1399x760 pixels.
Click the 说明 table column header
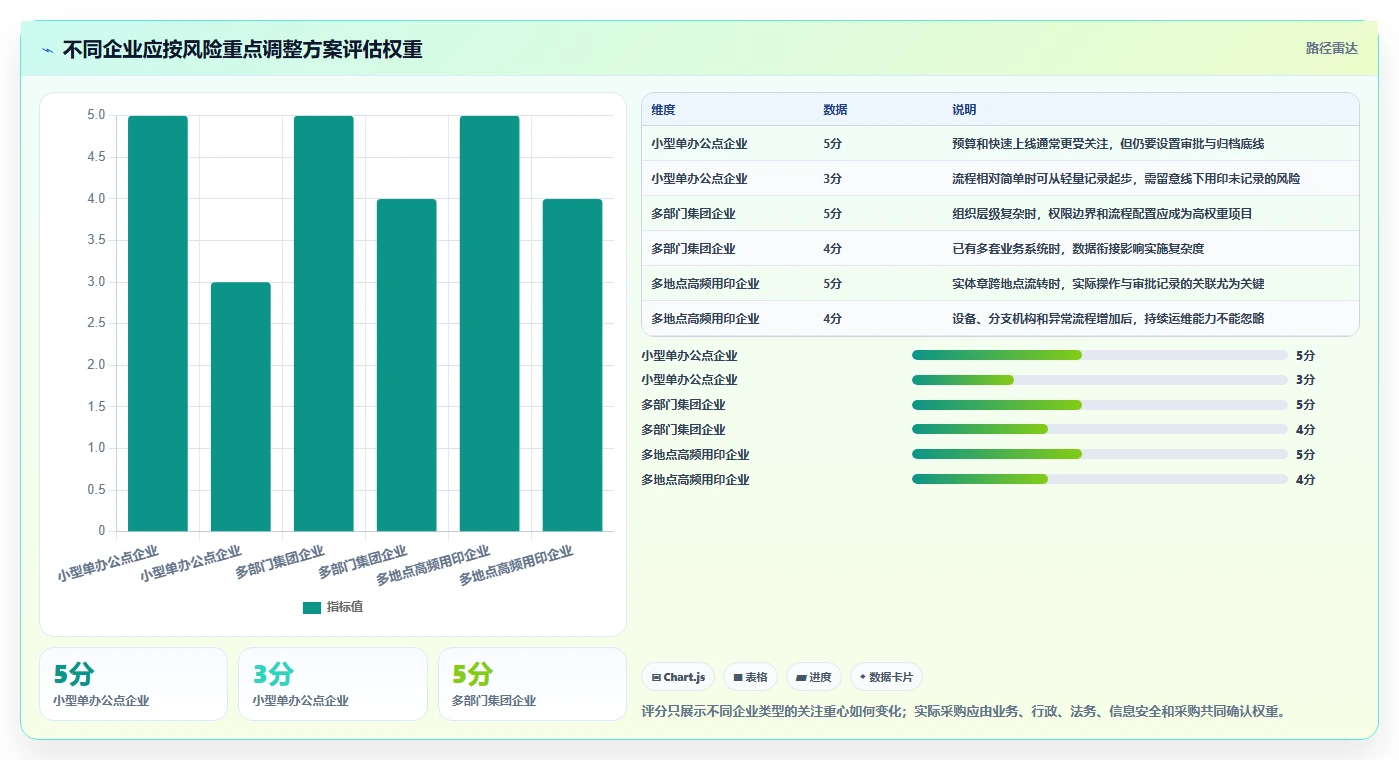point(964,110)
